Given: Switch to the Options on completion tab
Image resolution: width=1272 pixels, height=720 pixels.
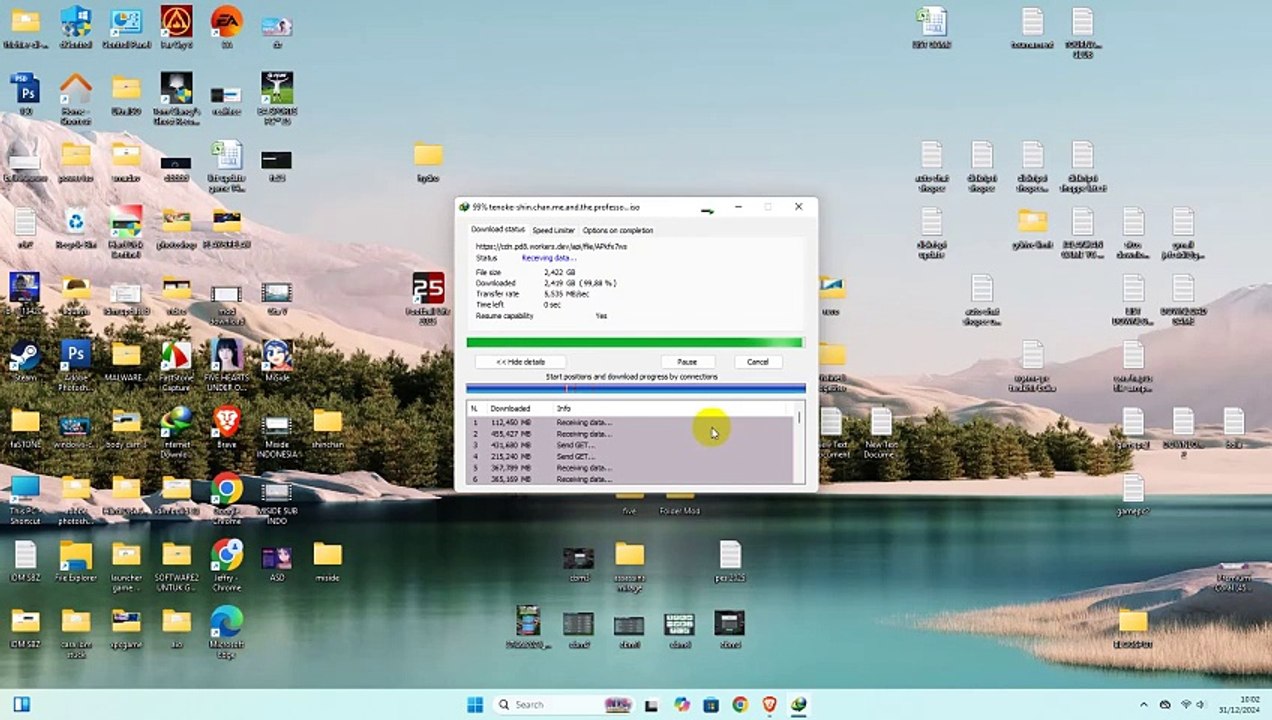Looking at the screenshot, I should tap(618, 230).
